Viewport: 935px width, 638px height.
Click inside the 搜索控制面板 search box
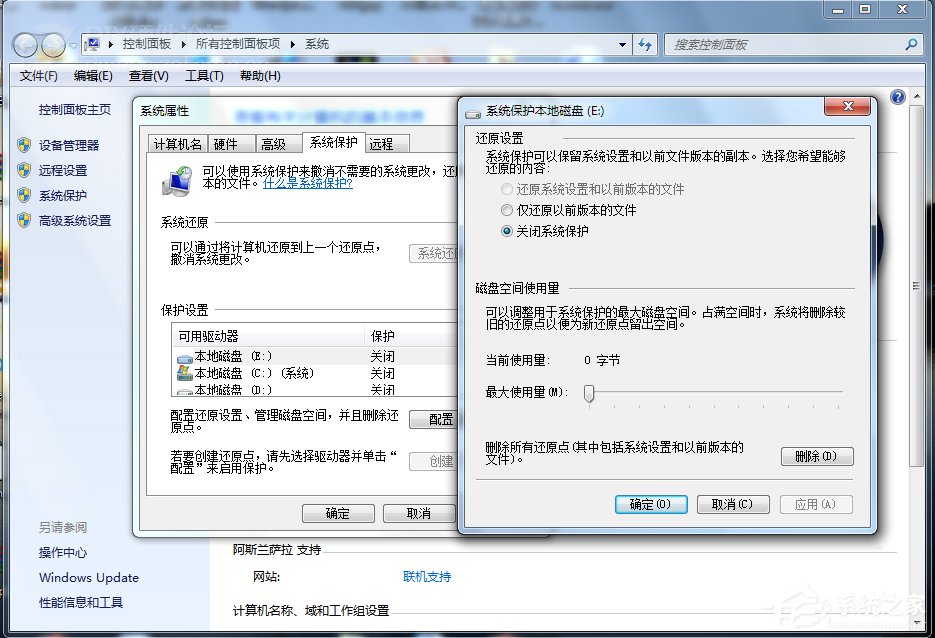click(x=790, y=44)
